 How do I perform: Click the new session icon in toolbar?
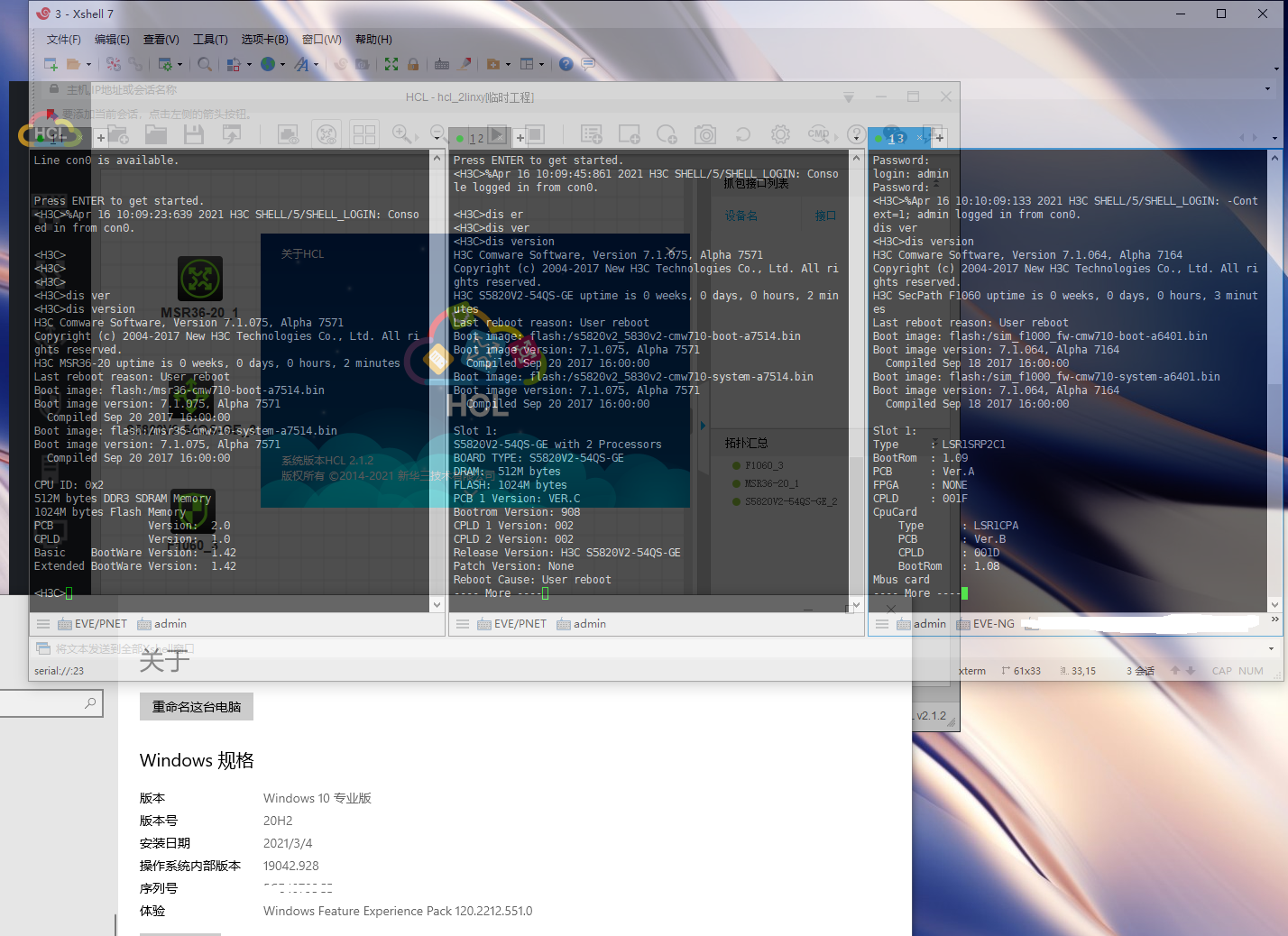(51, 64)
